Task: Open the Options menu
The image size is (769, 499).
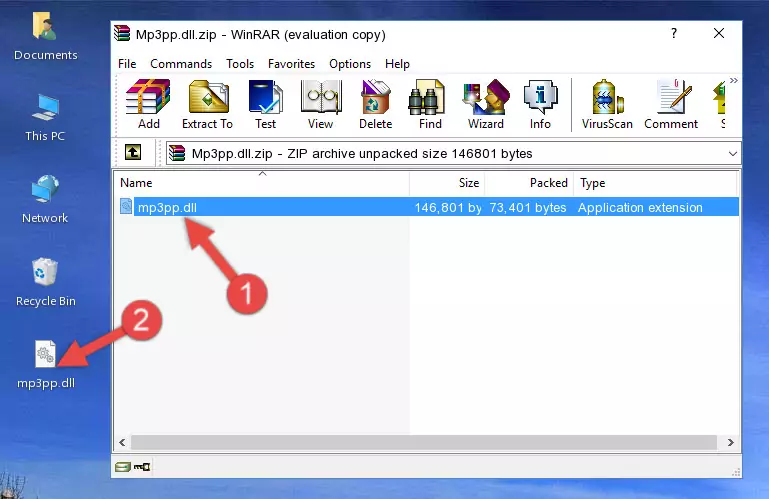Action: click(350, 64)
